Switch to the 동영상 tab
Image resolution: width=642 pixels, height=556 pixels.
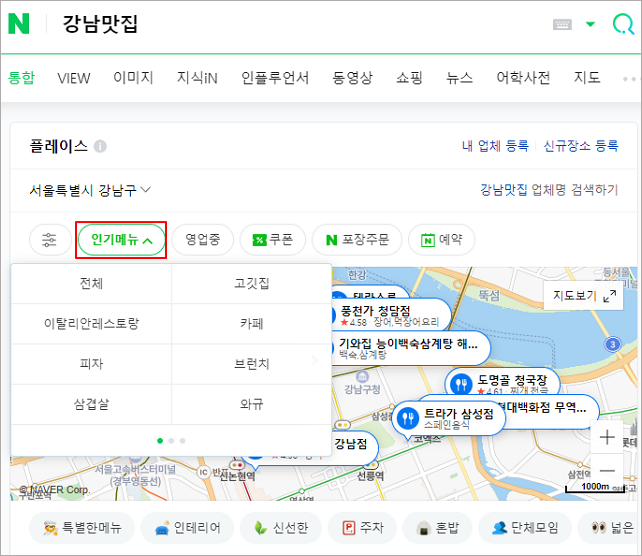point(352,77)
